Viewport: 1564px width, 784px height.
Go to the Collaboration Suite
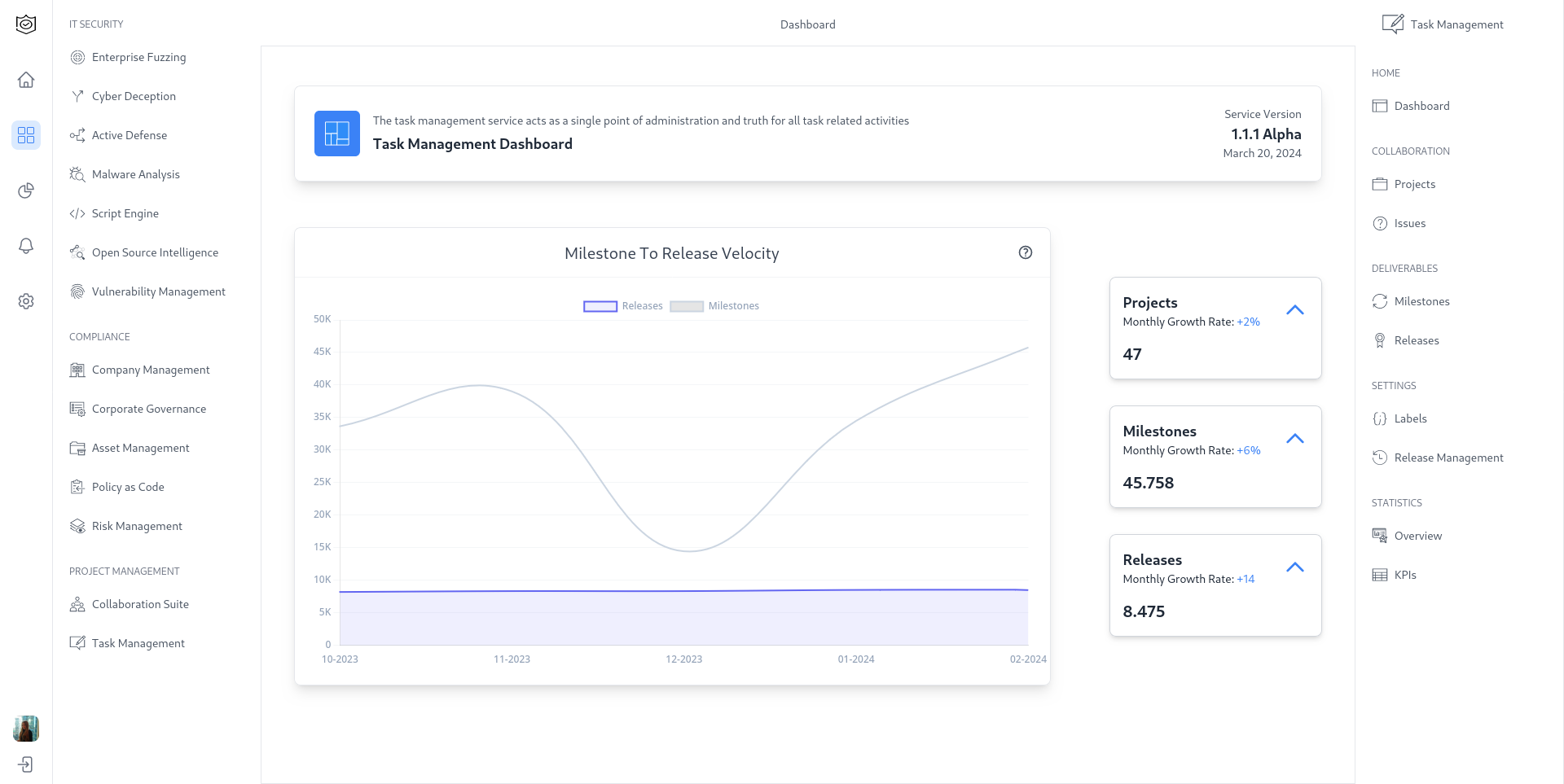tap(140, 604)
